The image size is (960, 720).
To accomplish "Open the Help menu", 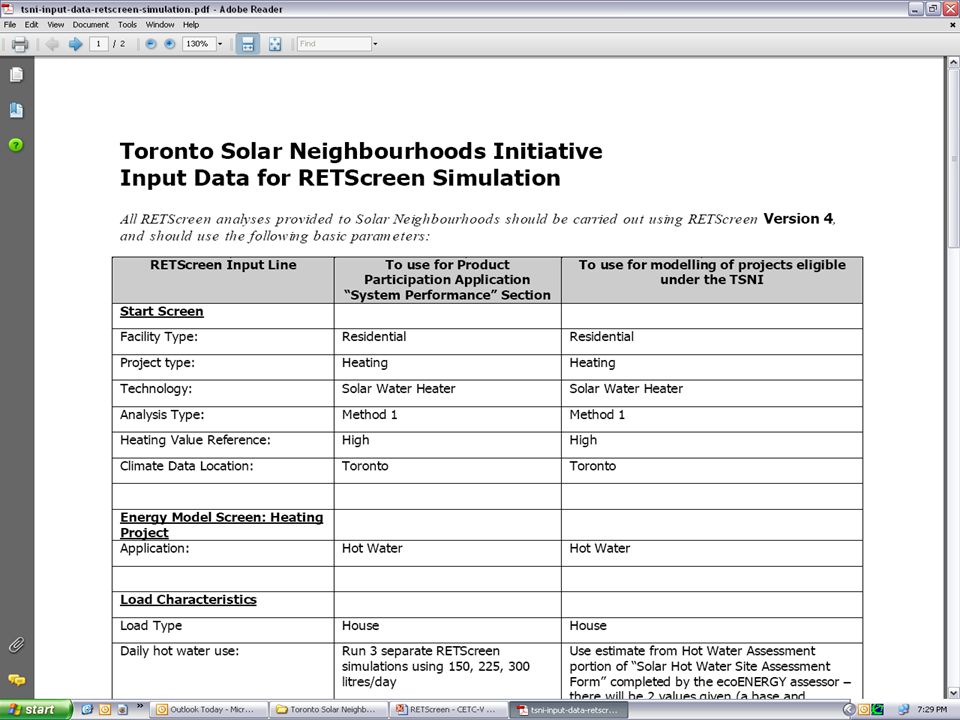I will point(191,25).
